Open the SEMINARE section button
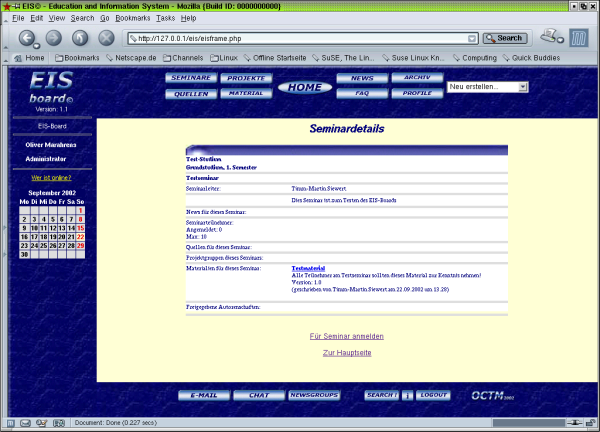 [x=190, y=77]
